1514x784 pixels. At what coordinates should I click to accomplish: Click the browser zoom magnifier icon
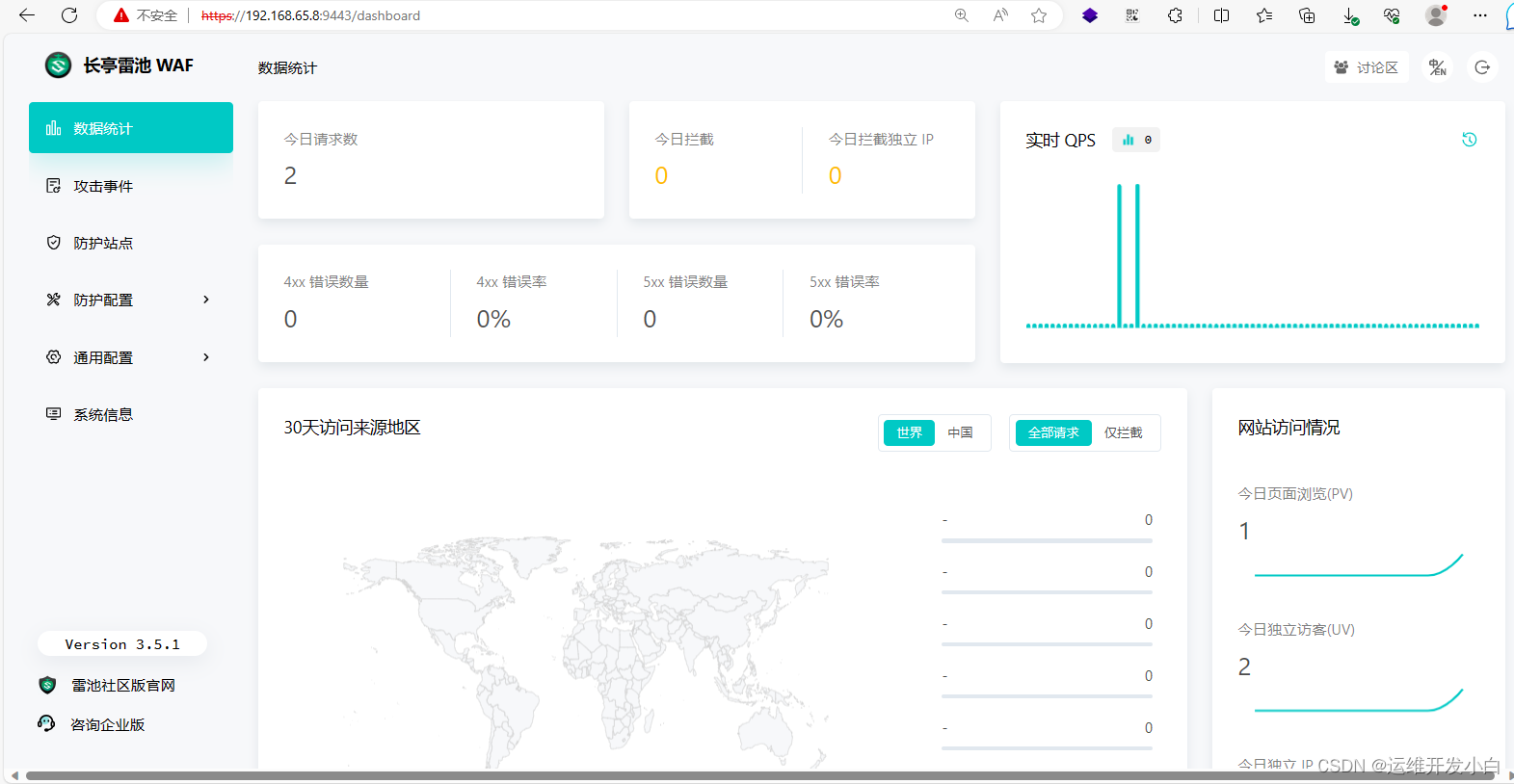coord(962,15)
